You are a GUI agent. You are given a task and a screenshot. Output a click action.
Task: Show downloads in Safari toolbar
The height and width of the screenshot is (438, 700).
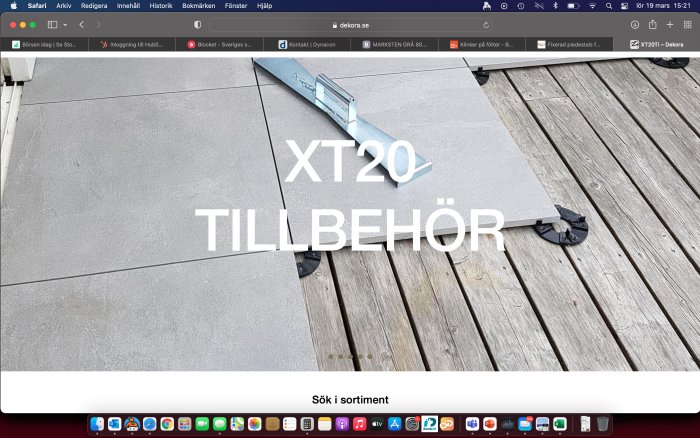click(635, 25)
